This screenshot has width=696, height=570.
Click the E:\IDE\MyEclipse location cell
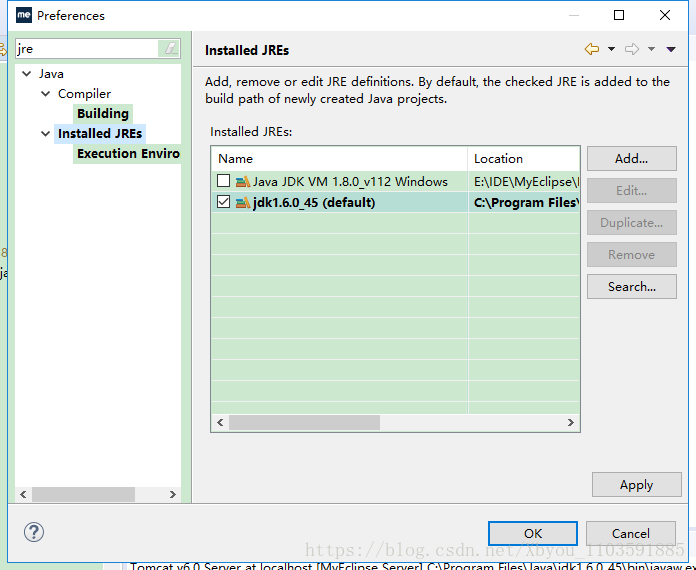click(526, 182)
